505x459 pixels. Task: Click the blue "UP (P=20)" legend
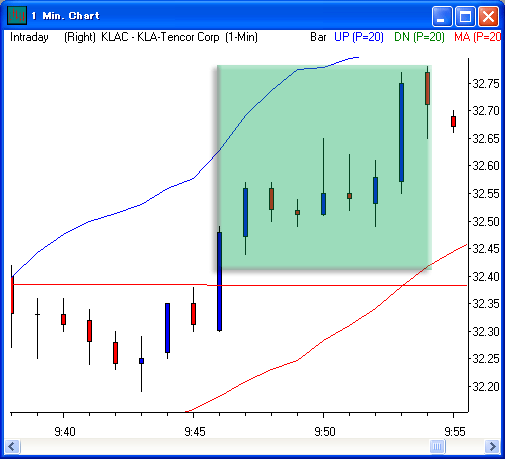[x=359, y=37]
